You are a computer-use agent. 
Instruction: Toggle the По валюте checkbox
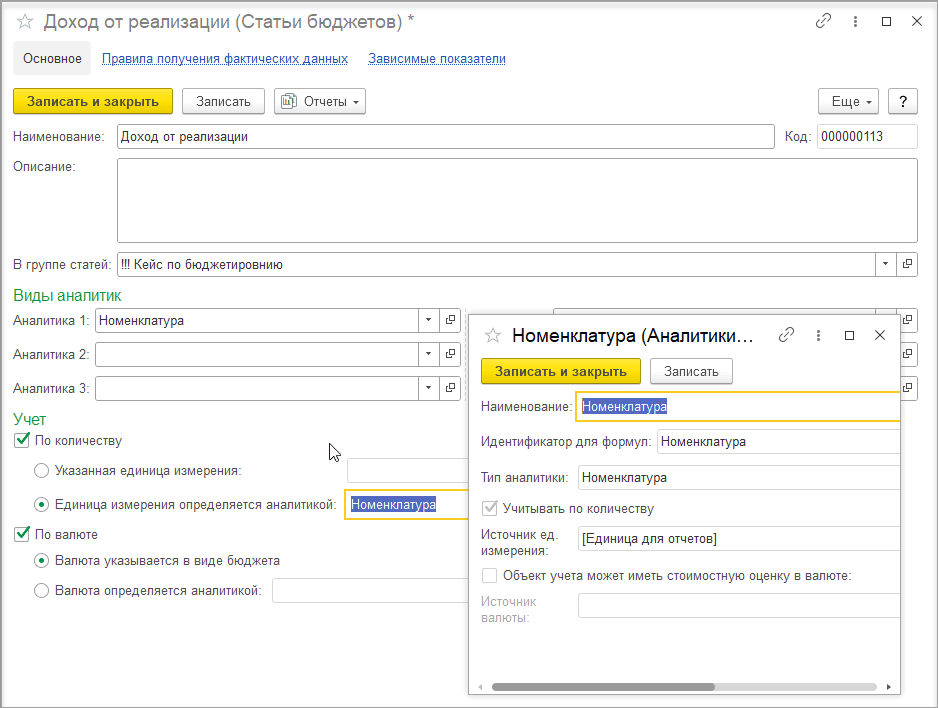[22, 535]
